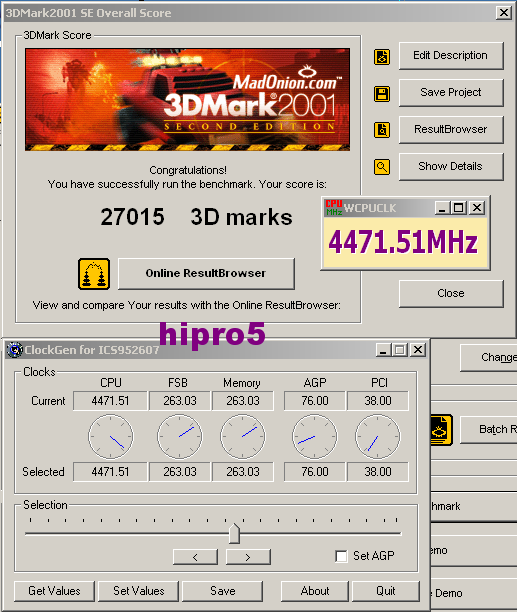Viewport: 517px width, 612px height.
Task: Click the Current AGP value 76.00
Action: click(315, 401)
